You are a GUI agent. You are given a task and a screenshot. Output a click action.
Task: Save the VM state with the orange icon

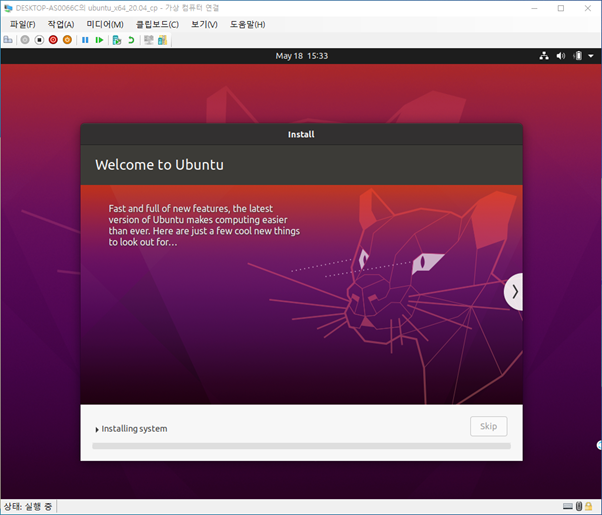pos(67,40)
